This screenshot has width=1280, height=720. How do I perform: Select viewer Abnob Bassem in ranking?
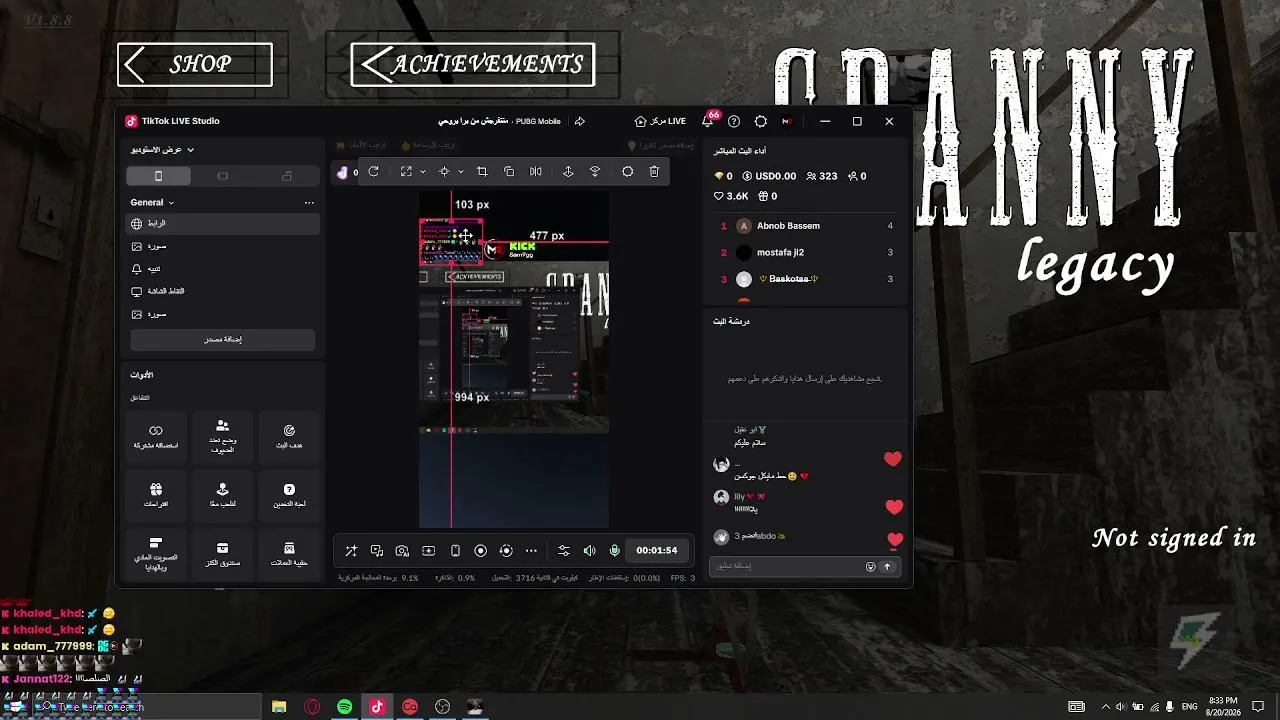(x=806, y=226)
